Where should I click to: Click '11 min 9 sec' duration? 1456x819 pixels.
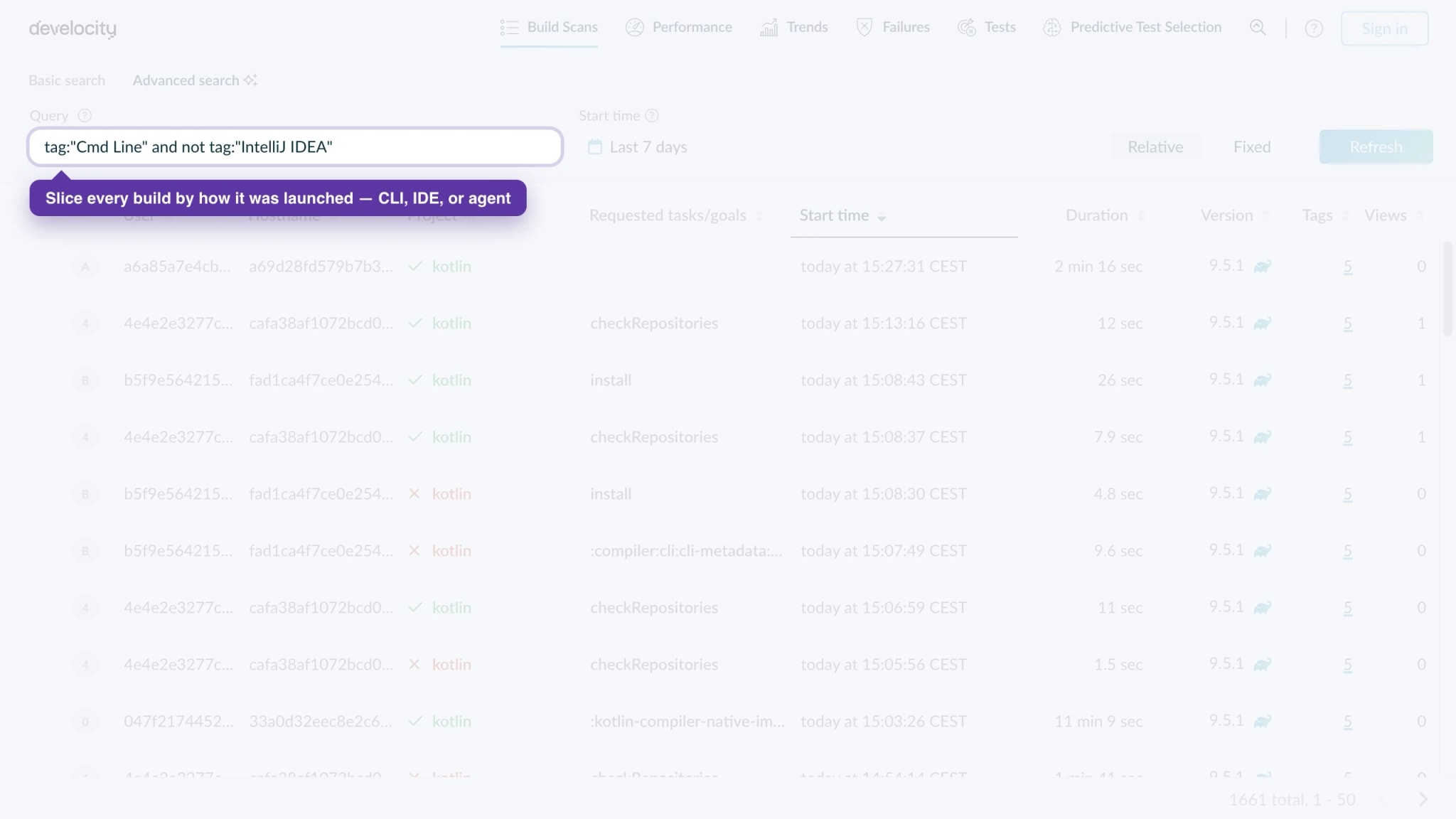[1098, 722]
